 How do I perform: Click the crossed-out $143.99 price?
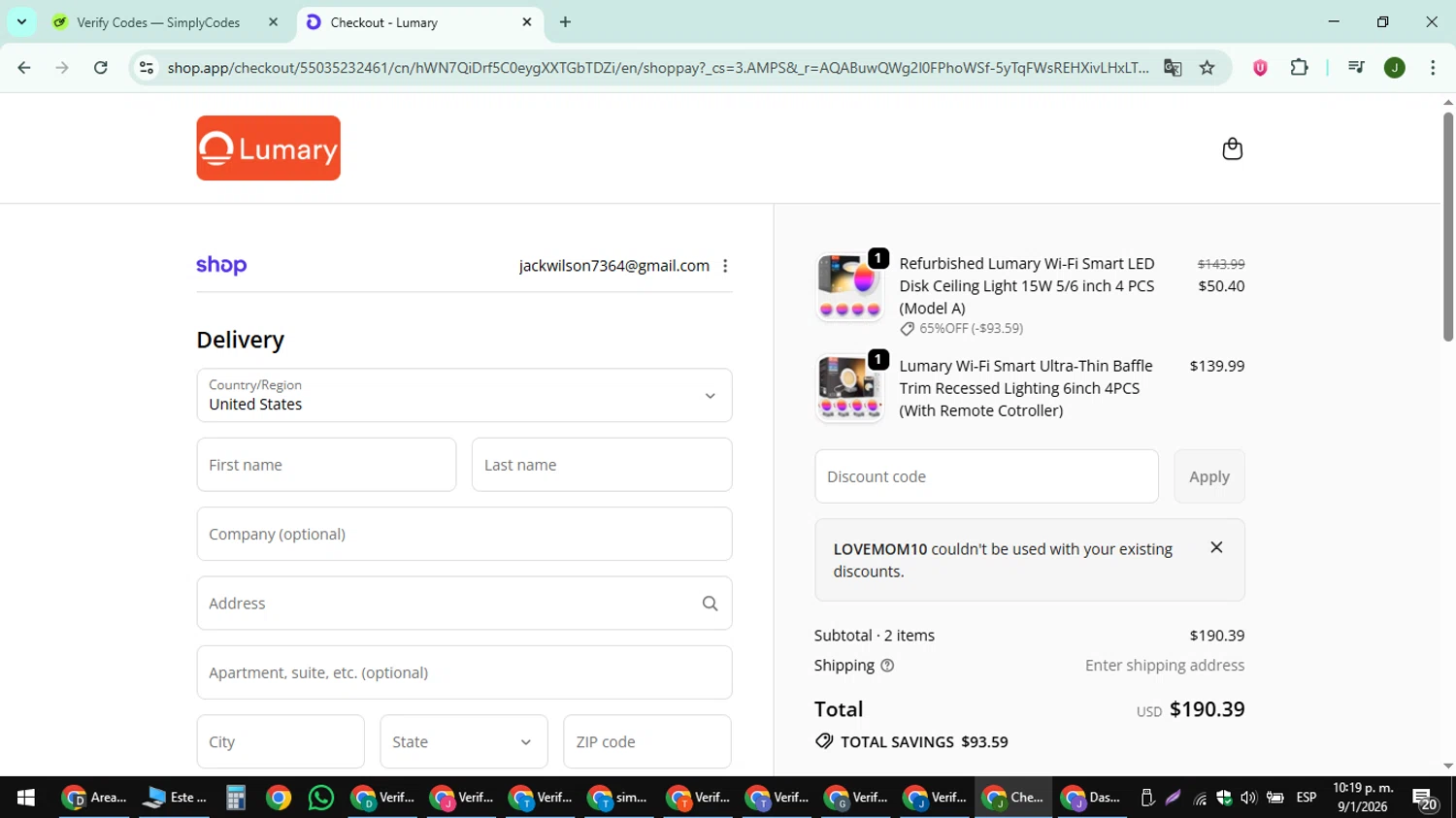(x=1221, y=264)
